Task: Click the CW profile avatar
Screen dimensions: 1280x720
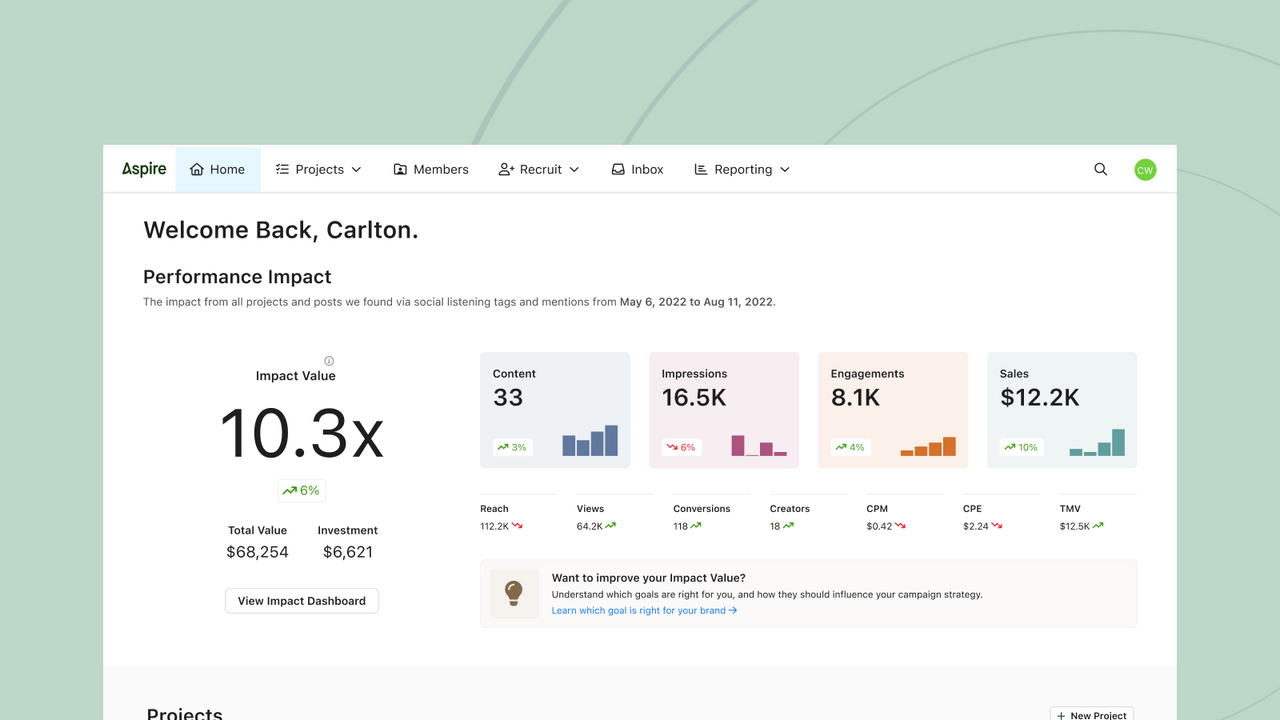Action: (x=1144, y=169)
